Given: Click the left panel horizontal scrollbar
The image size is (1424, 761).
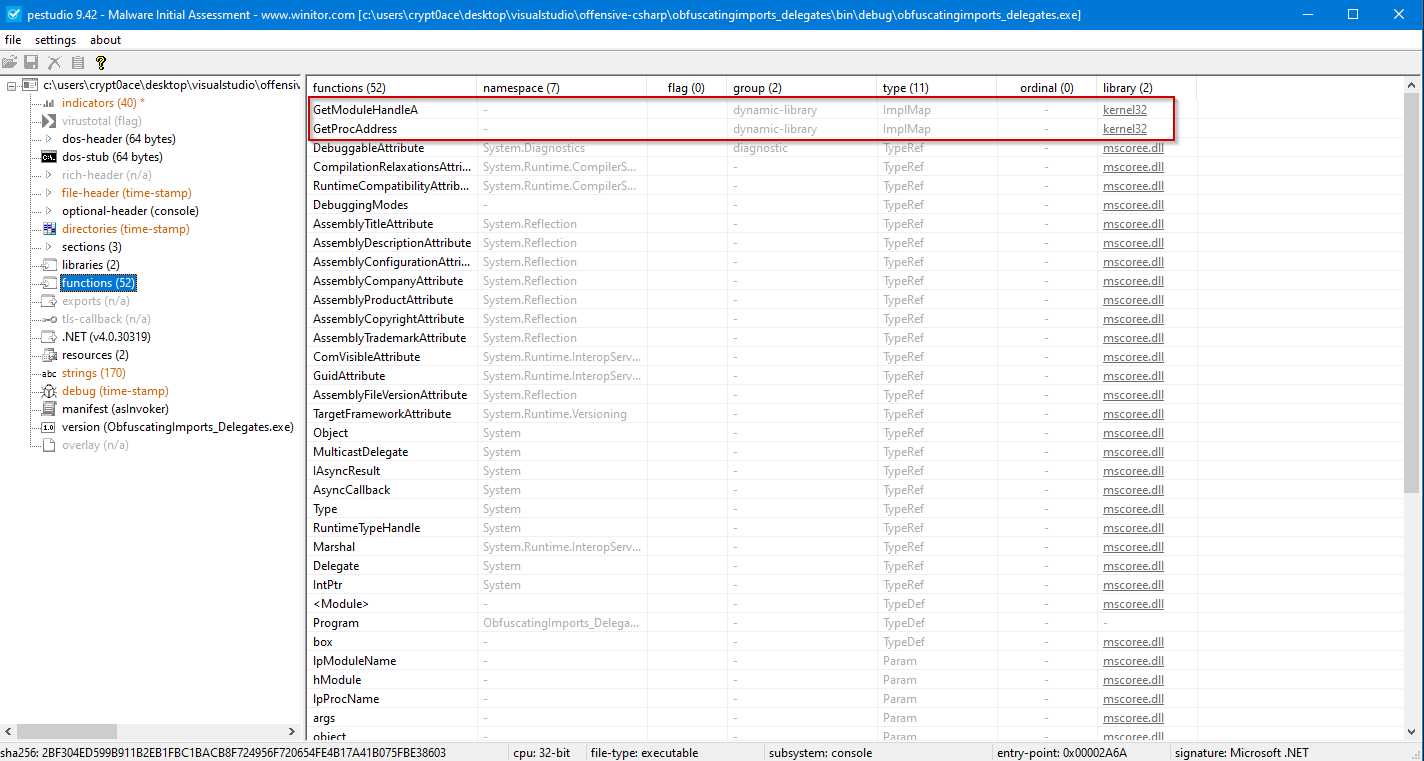Looking at the screenshot, I should click(150, 732).
